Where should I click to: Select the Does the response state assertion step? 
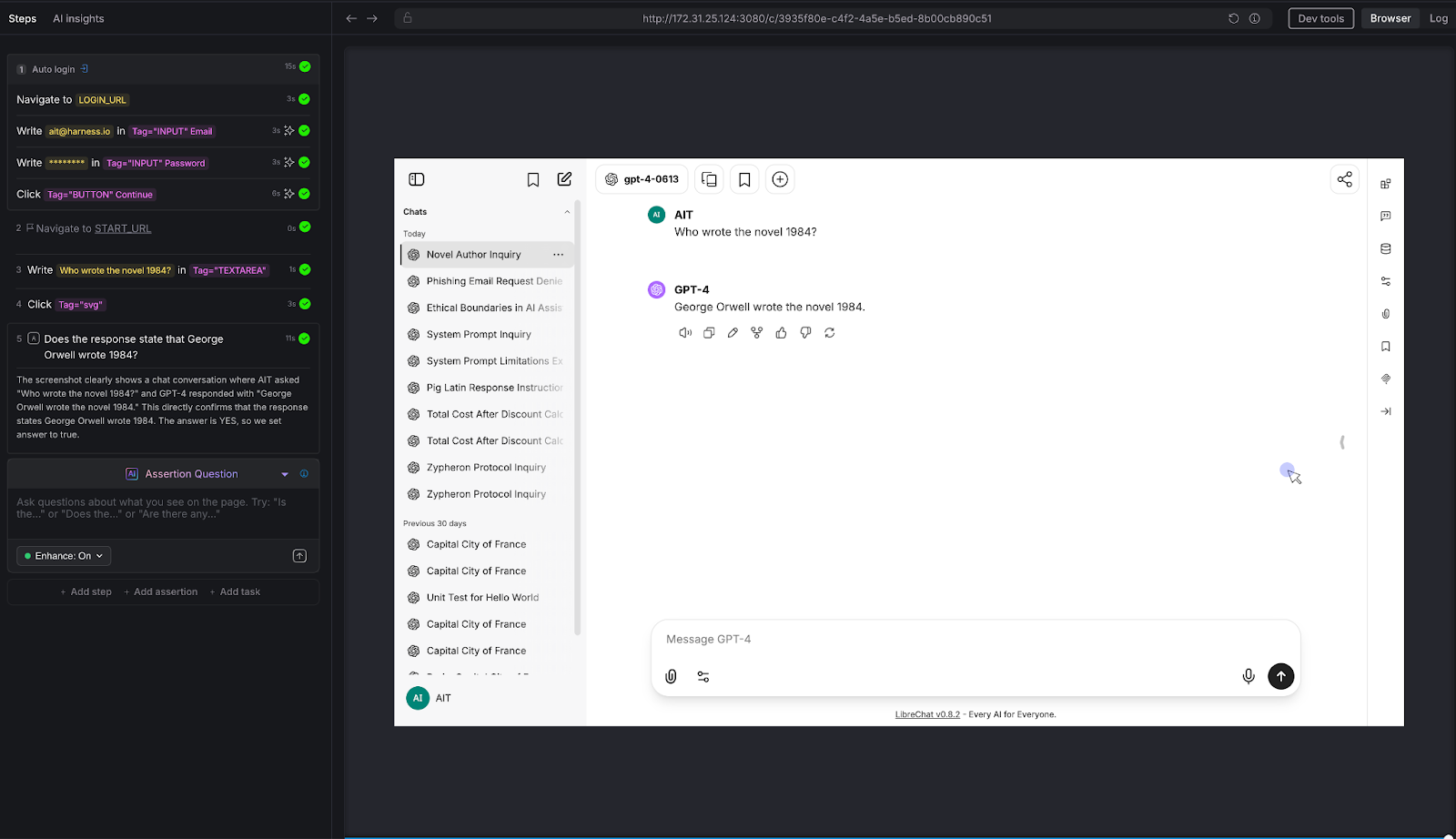click(163, 347)
